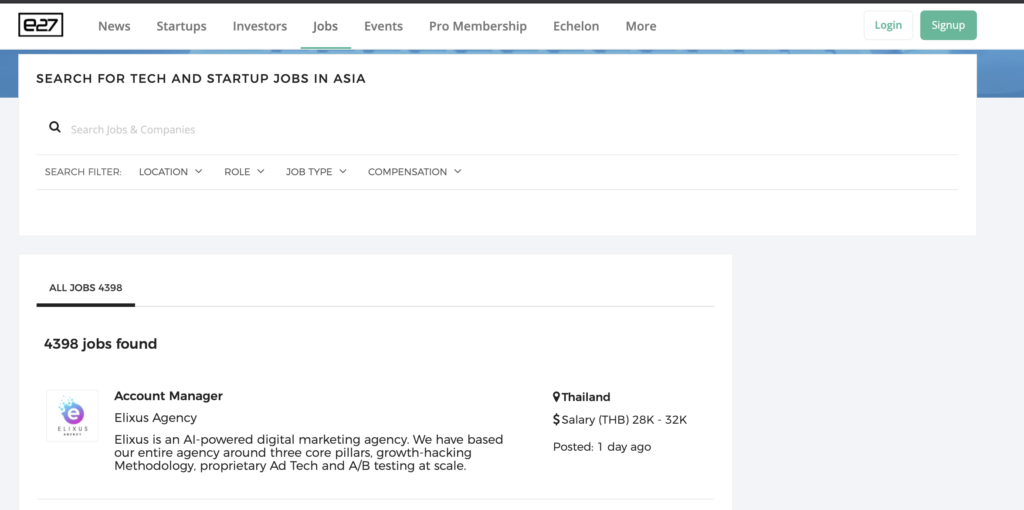Go to Pro Membership

(x=478, y=26)
